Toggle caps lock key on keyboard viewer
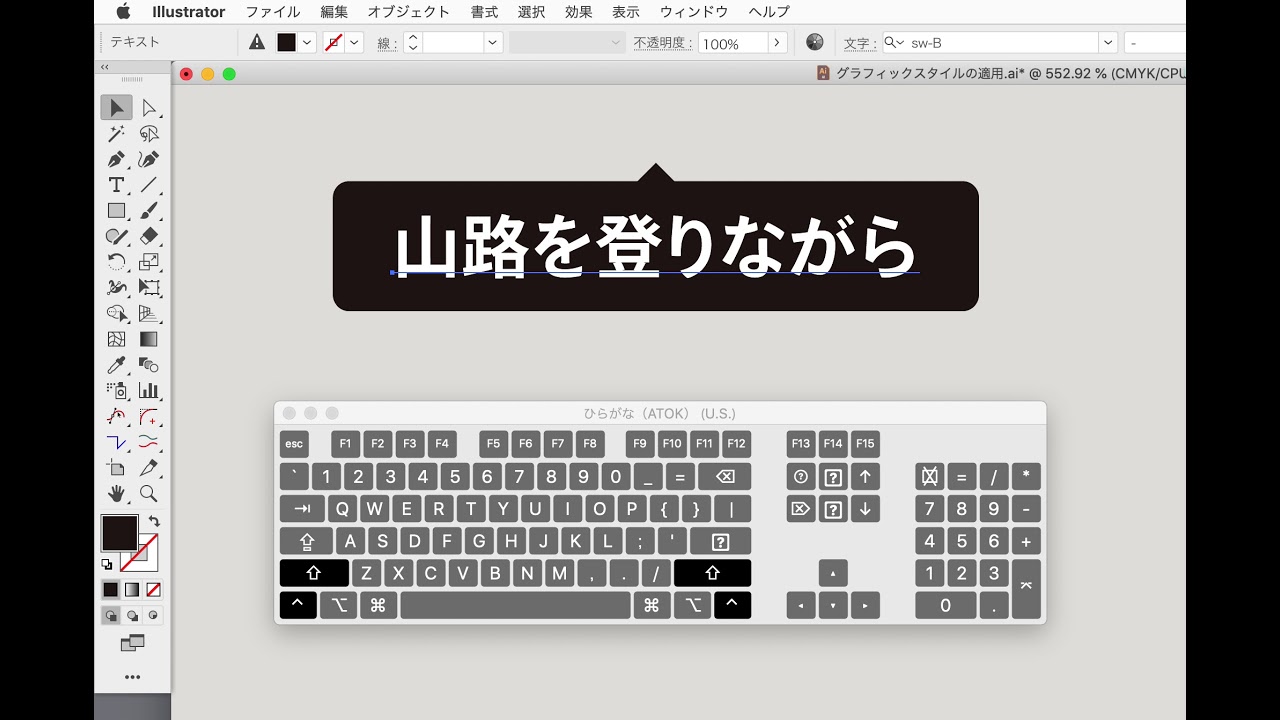1280x720 pixels. coord(306,541)
